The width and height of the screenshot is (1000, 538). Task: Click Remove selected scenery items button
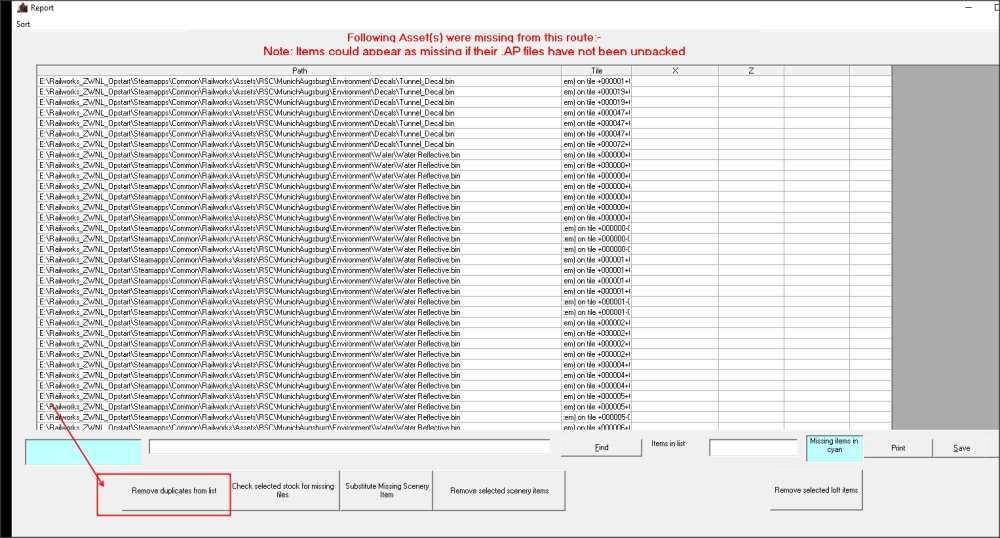499,491
